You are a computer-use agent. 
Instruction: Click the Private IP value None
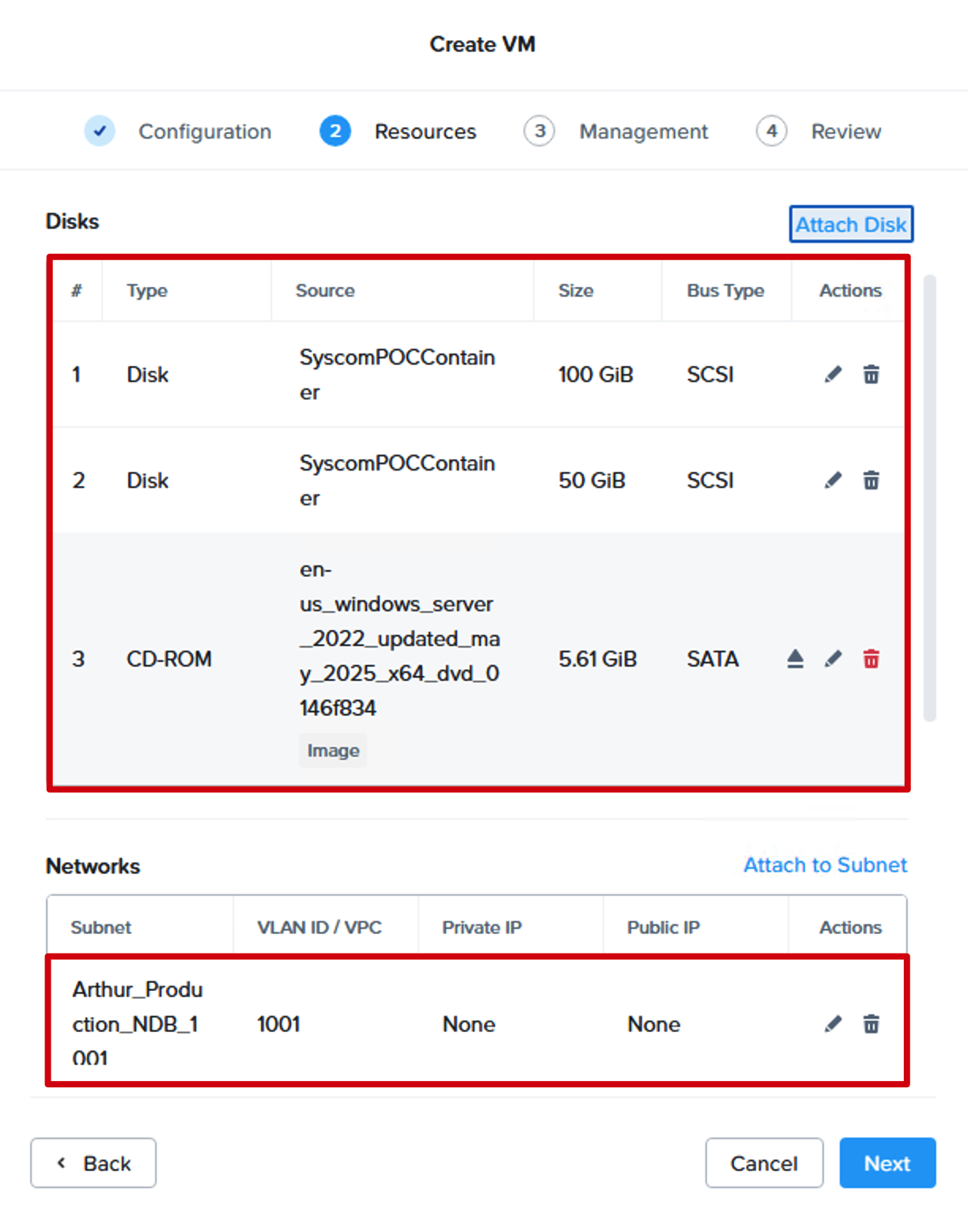[469, 1024]
